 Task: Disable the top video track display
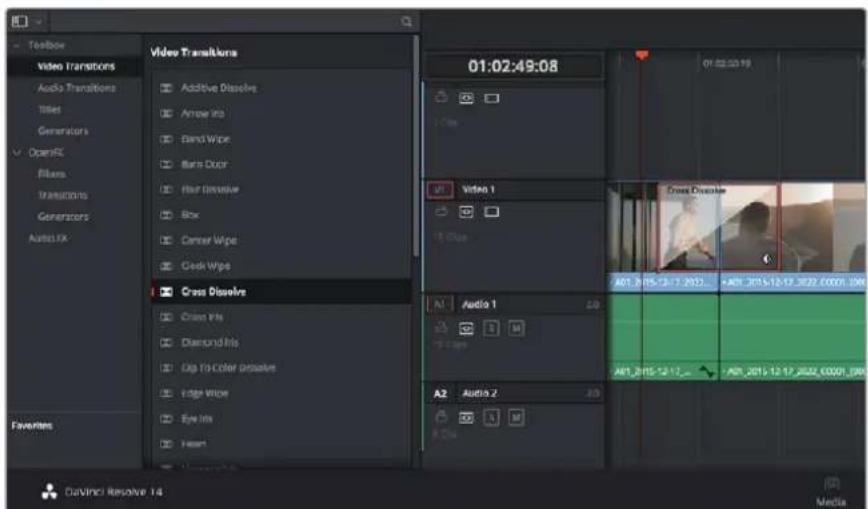[492, 98]
